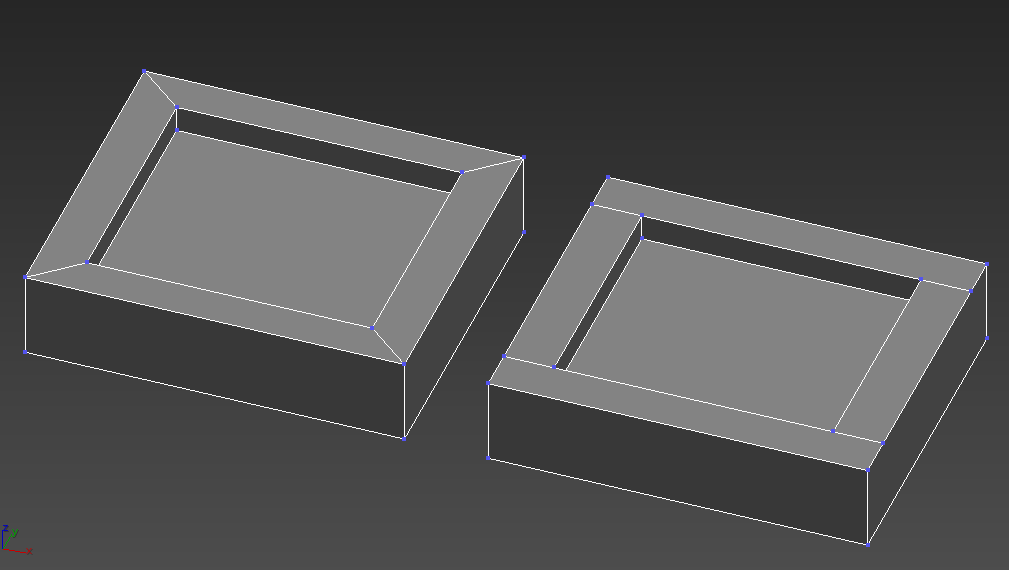Select the front vertical corner edge of right model
Viewport: 1009px width, 570px height.
(868, 506)
